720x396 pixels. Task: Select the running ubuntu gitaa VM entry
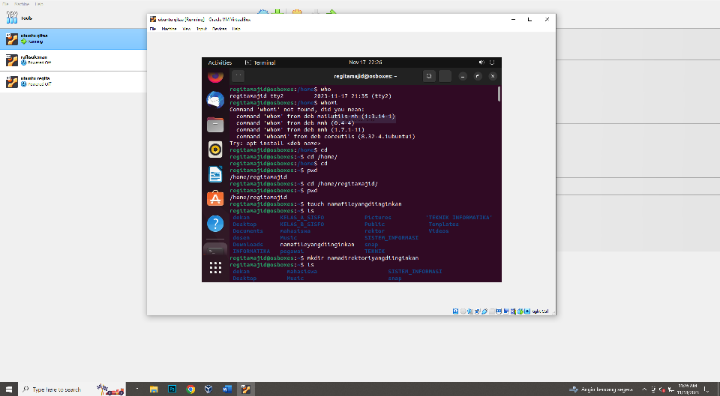point(73,39)
